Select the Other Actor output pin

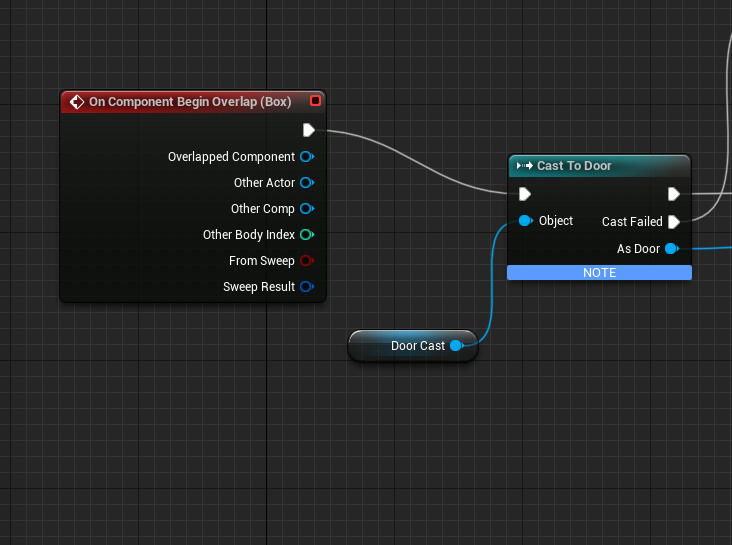coord(306,183)
